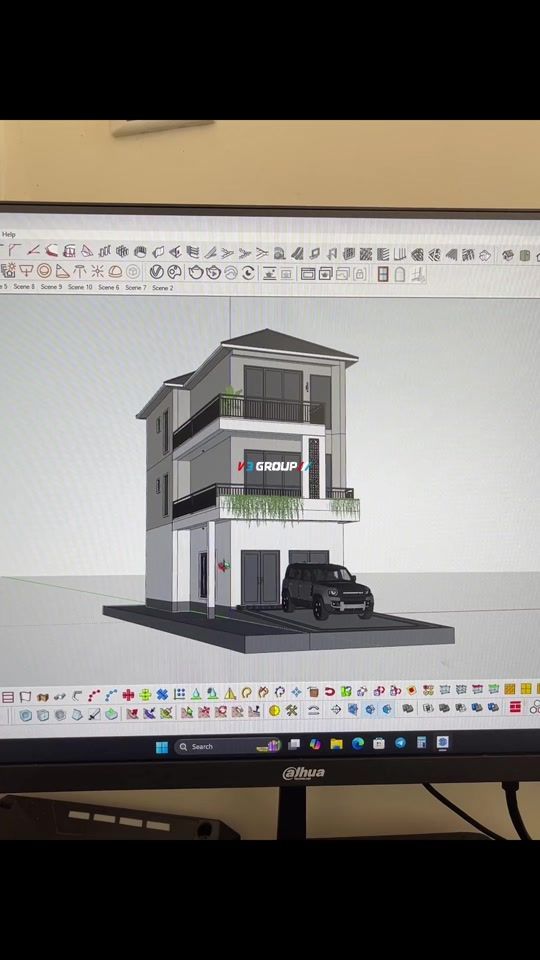Click the Windows taskbar Search box
This screenshot has height=960, width=540.
pos(228,746)
